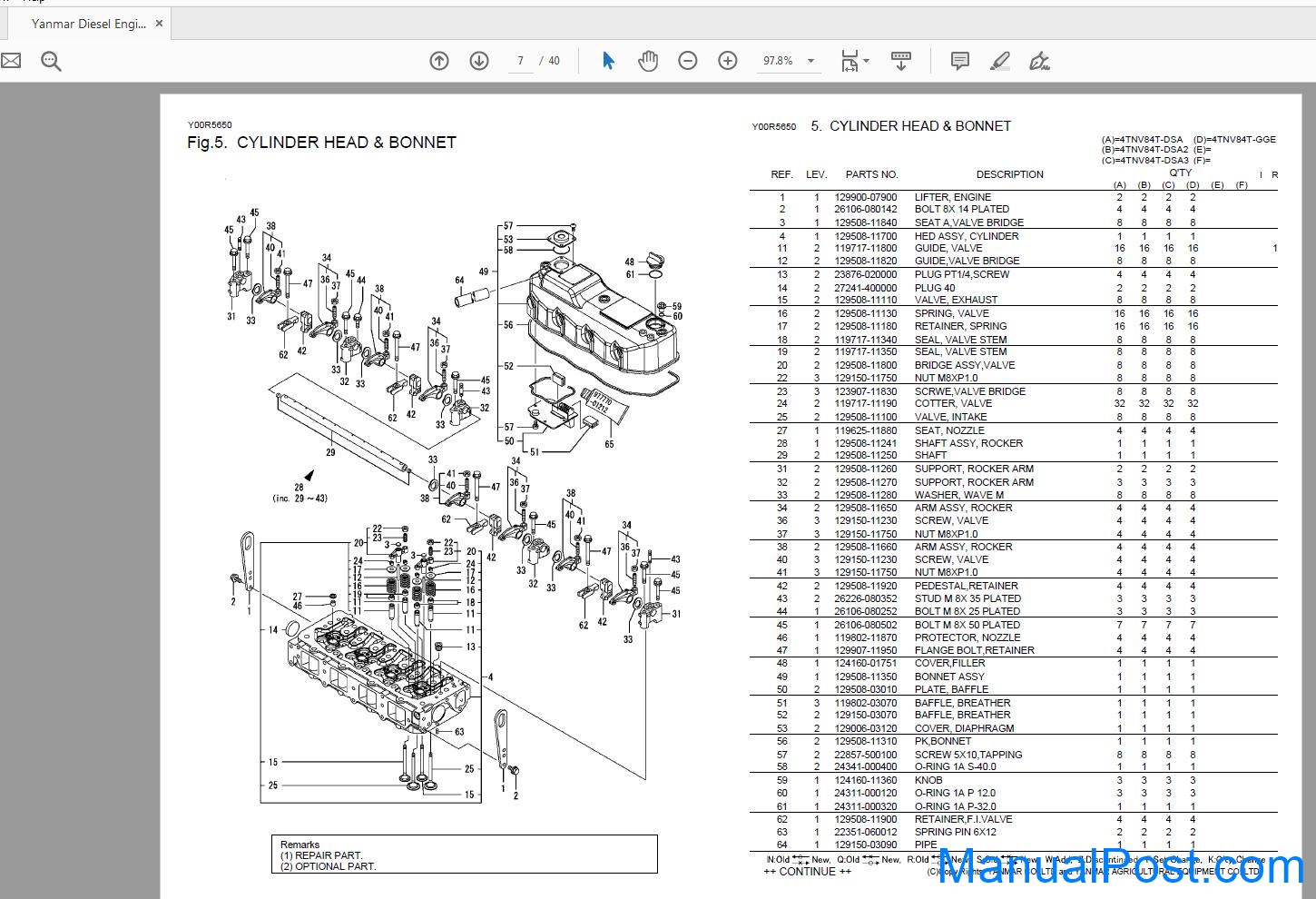
Task: Zoom out with the minus button
Action: pos(688,61)
